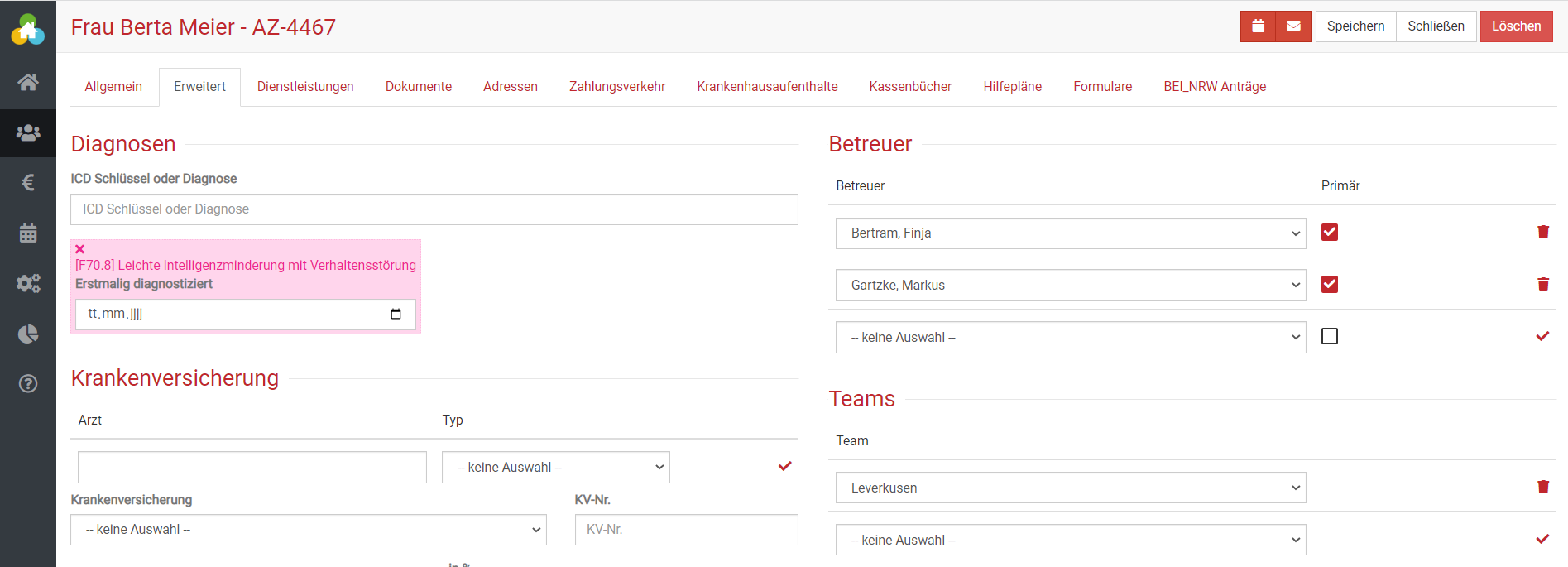Click the Euro finance sidebar icon
This screenshot has width=1568, height=567.
point(28,182)
